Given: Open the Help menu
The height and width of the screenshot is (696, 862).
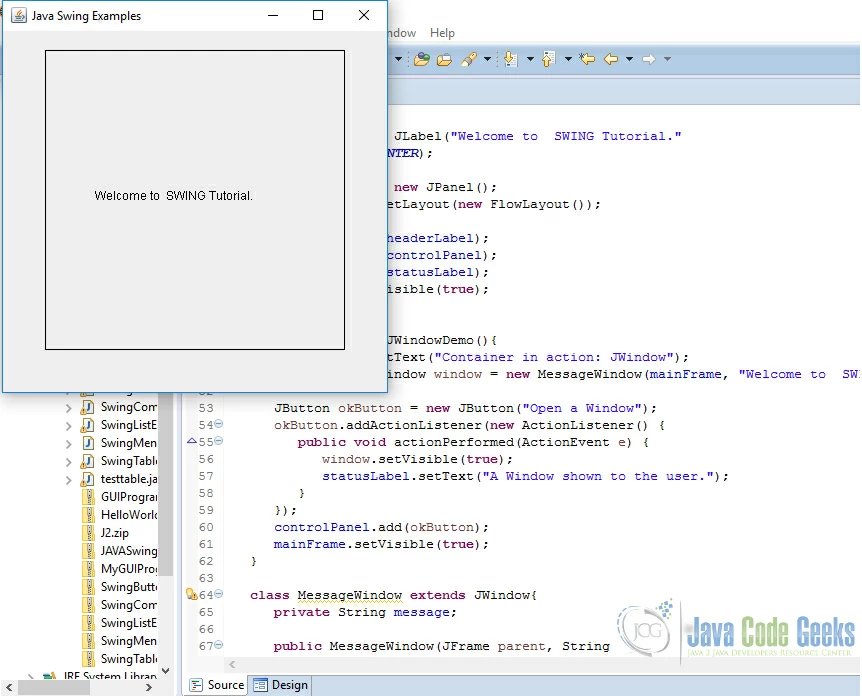Looking at the screenshot, I should tap(442, 33).
